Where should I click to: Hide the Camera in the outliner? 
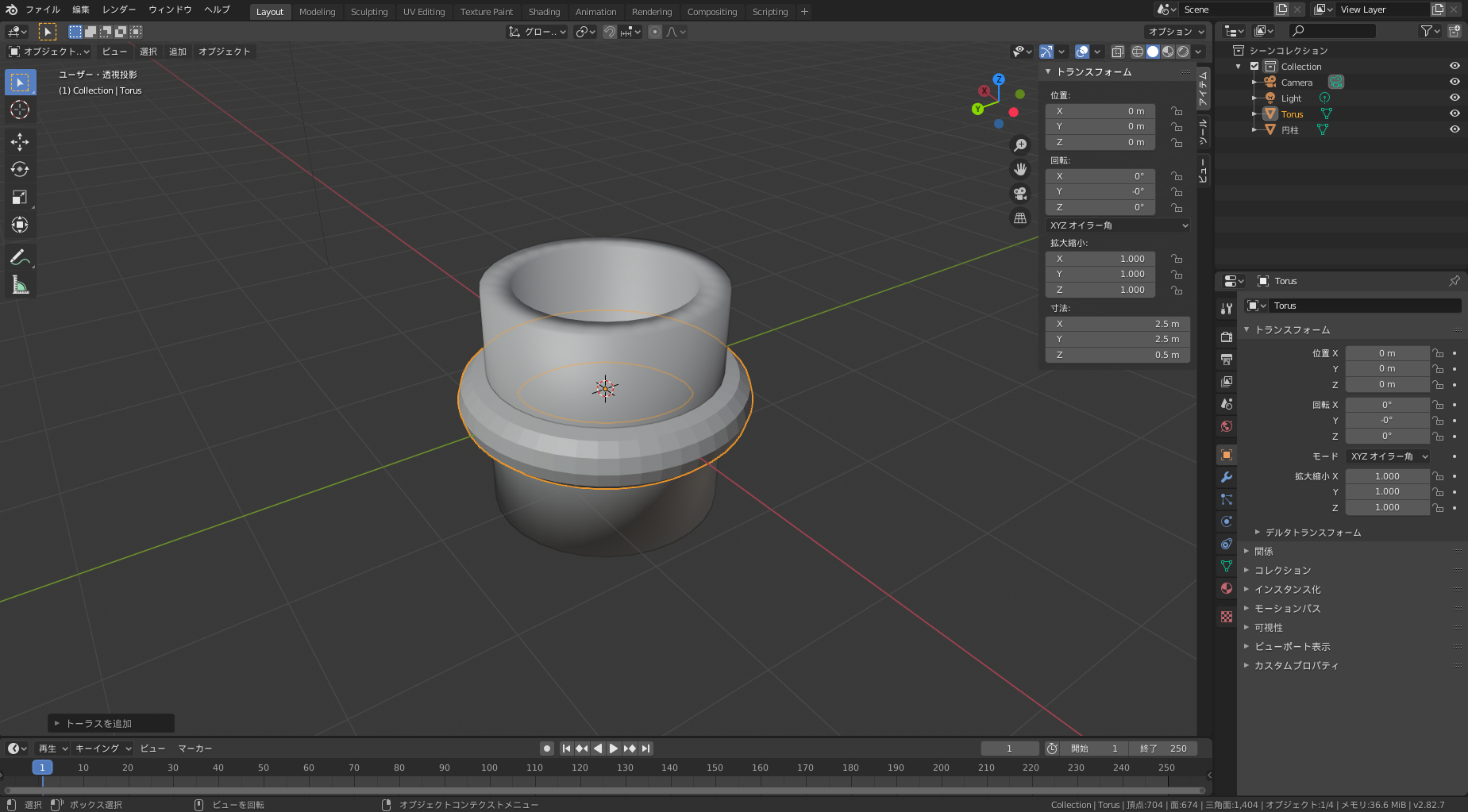click(x=1455, y=82)
